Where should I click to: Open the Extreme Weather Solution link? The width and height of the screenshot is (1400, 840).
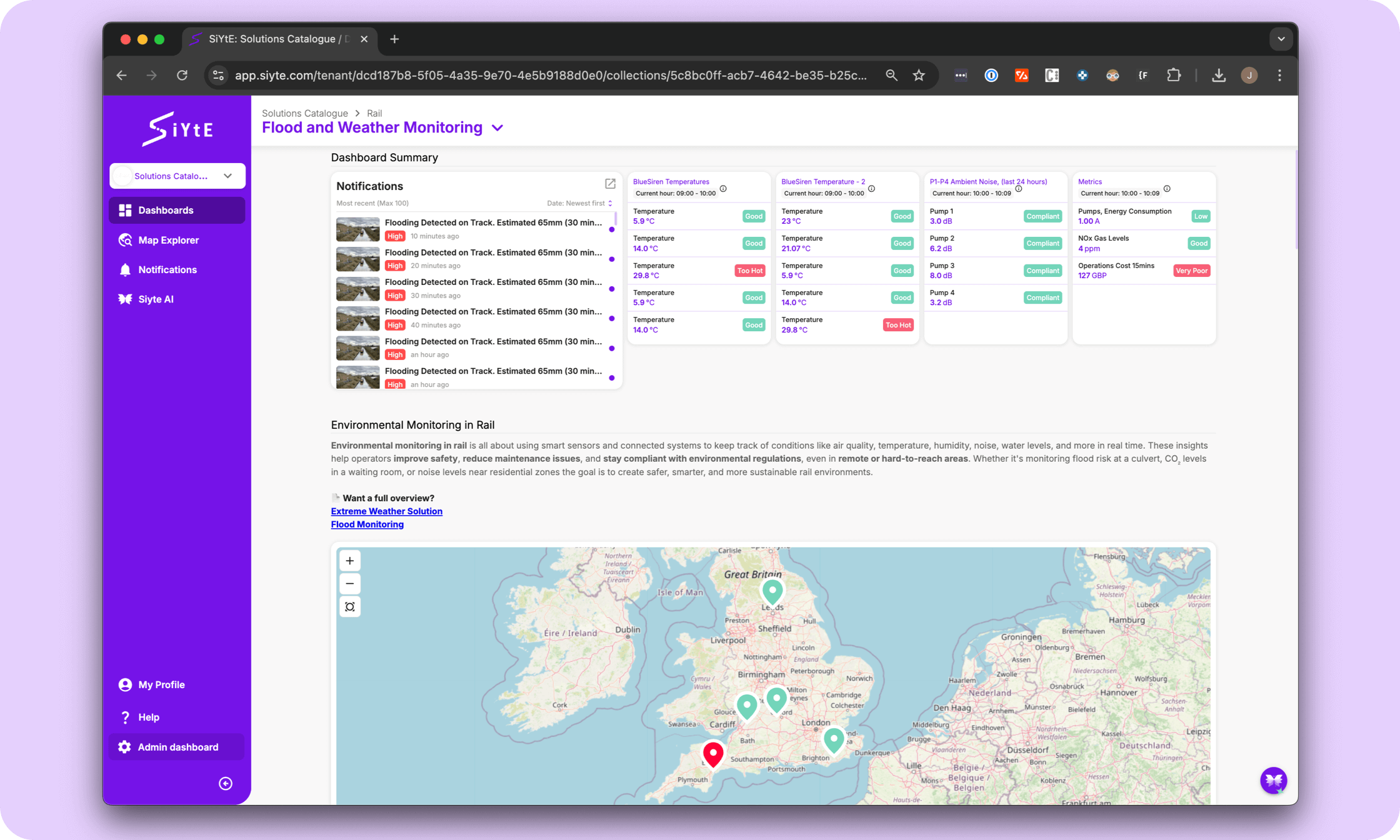386,511
